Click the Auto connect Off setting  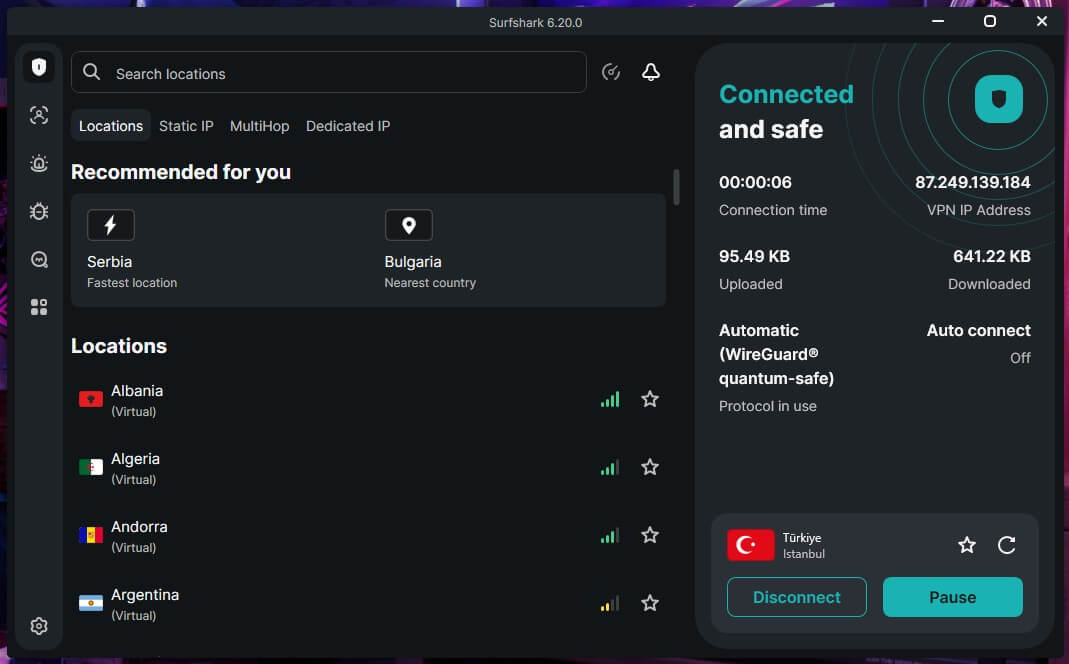(978, 344)
